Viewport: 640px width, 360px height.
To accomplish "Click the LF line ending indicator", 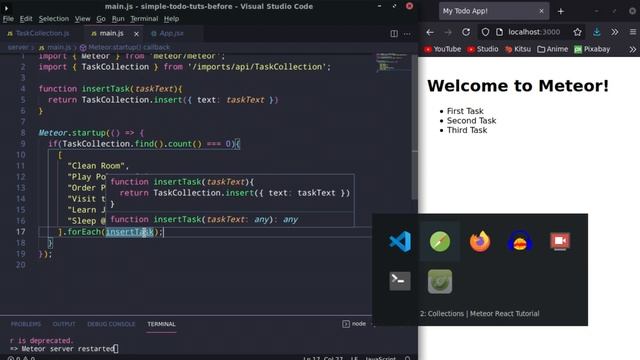I will coord(354,358).
